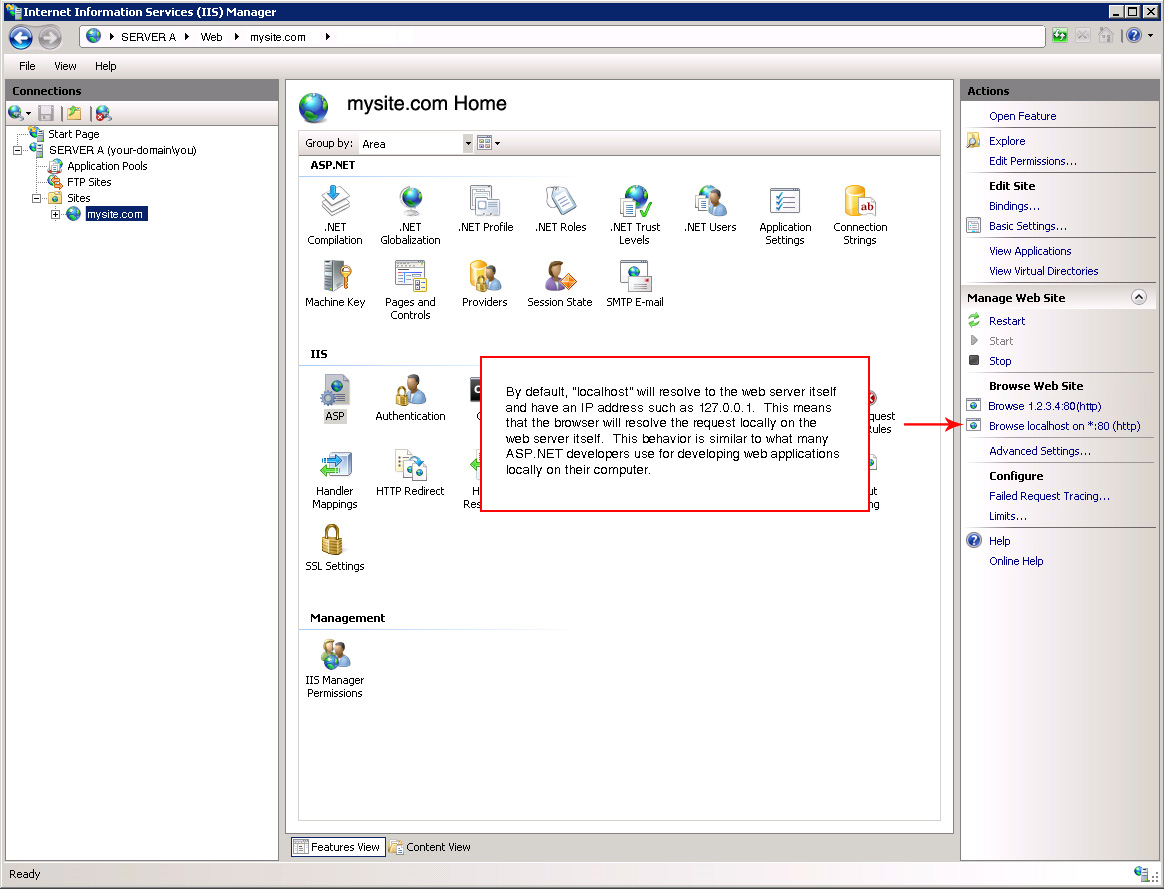Open Bindings for the site

click(1014, 206)
